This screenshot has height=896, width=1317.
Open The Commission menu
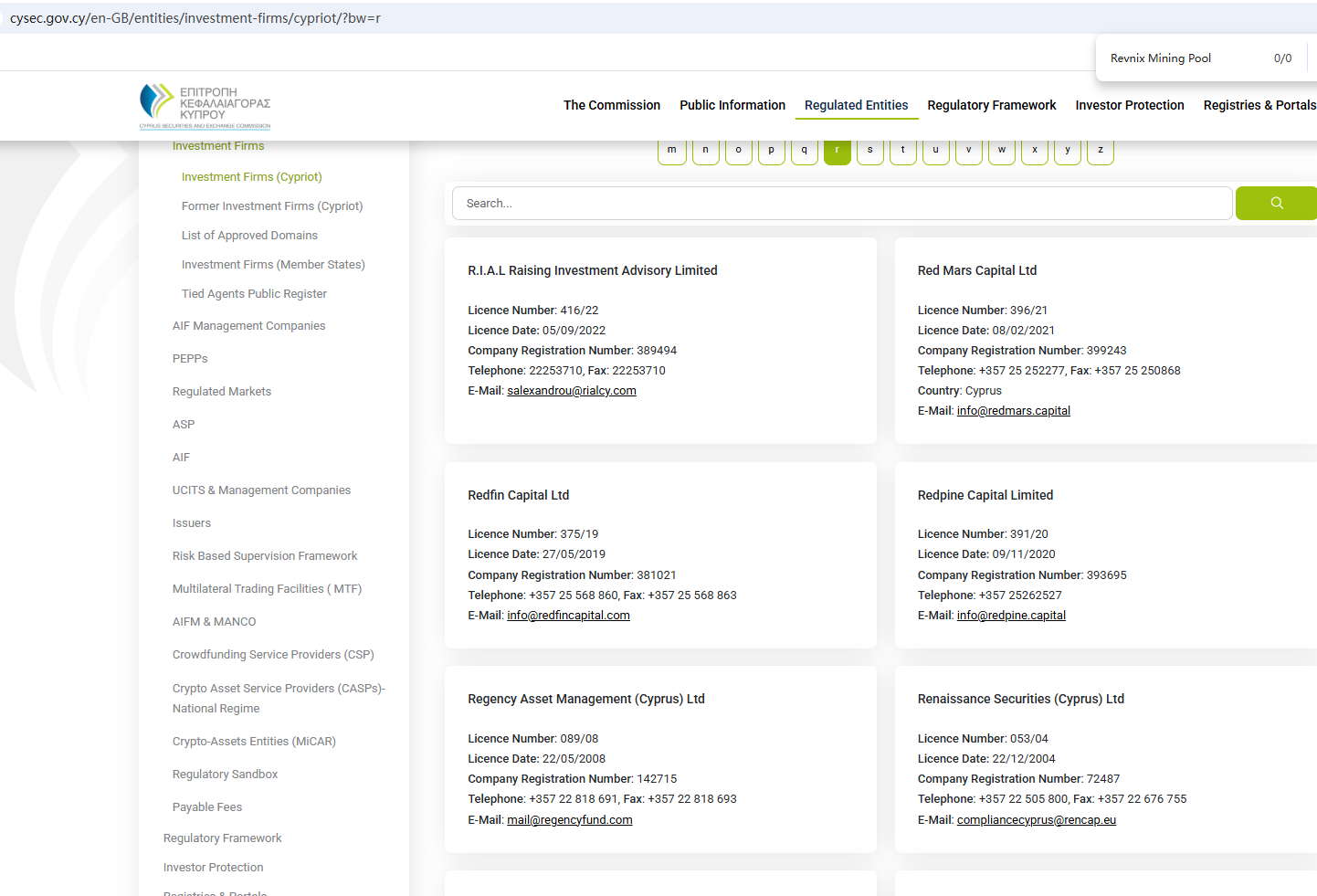coord(611,105)
